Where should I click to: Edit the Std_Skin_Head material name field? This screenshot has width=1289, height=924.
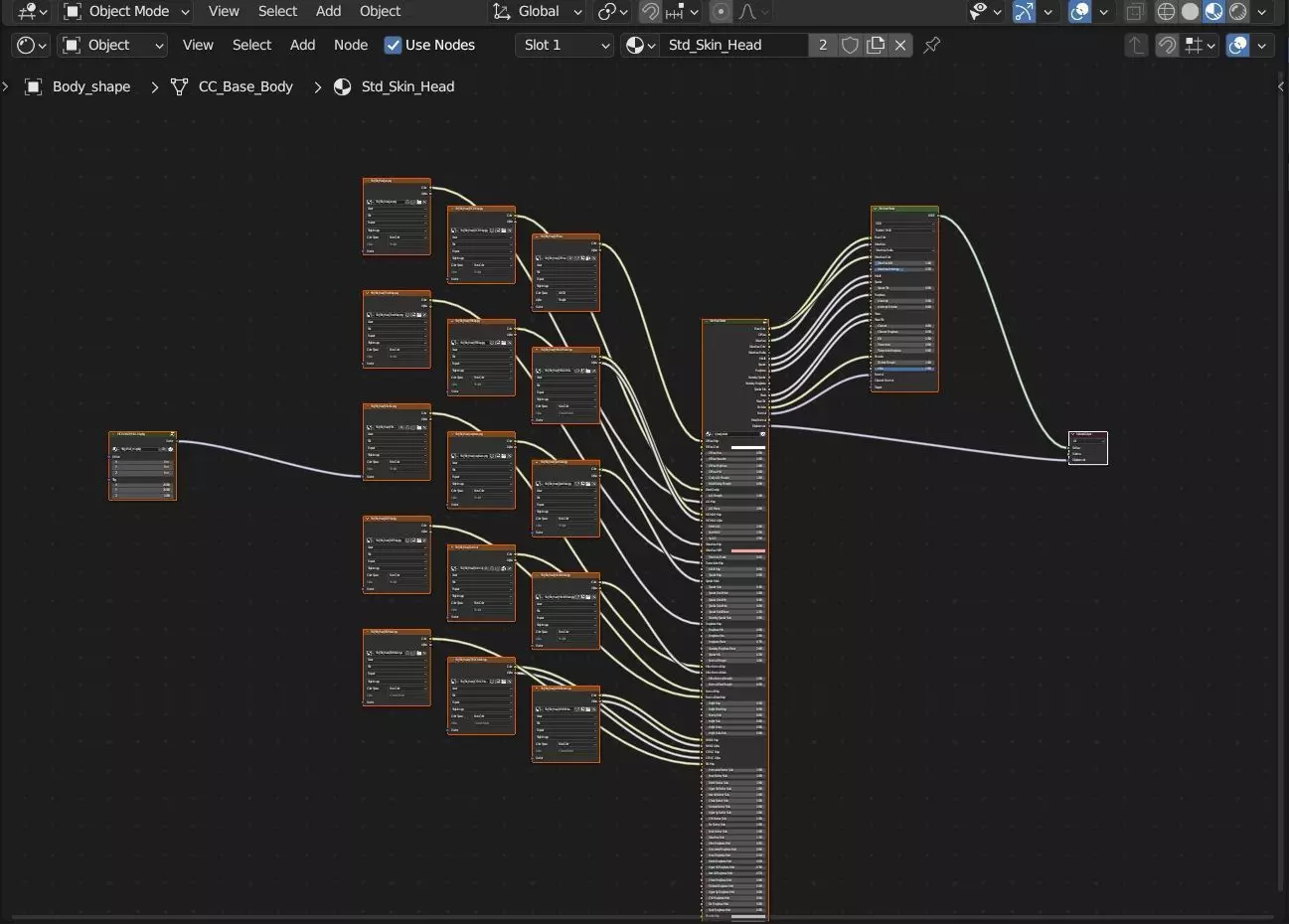point(733,45)
